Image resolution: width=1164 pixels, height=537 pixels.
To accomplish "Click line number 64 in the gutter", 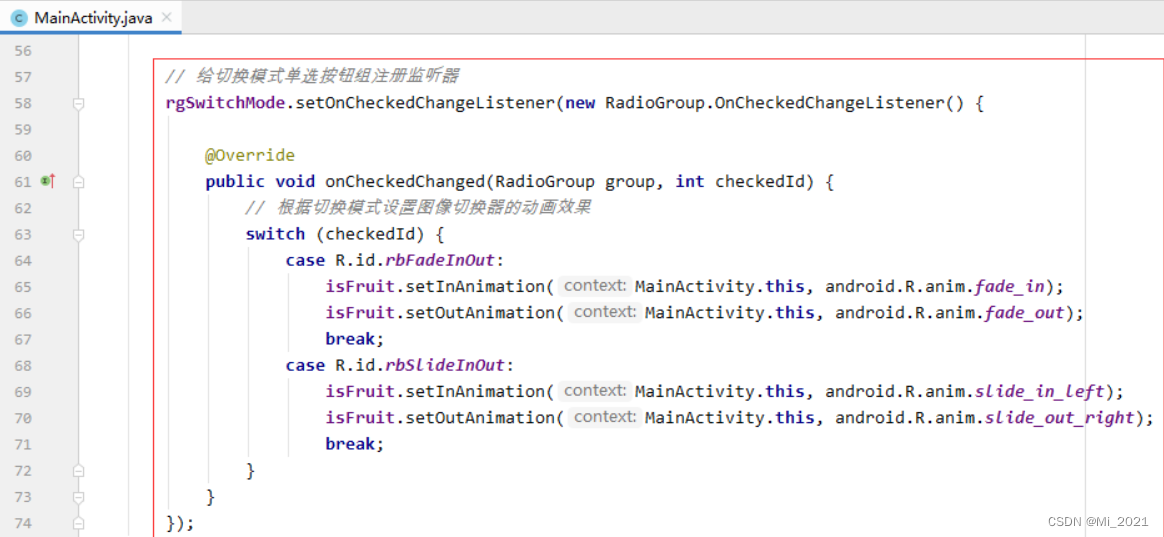I will point(22,261).
